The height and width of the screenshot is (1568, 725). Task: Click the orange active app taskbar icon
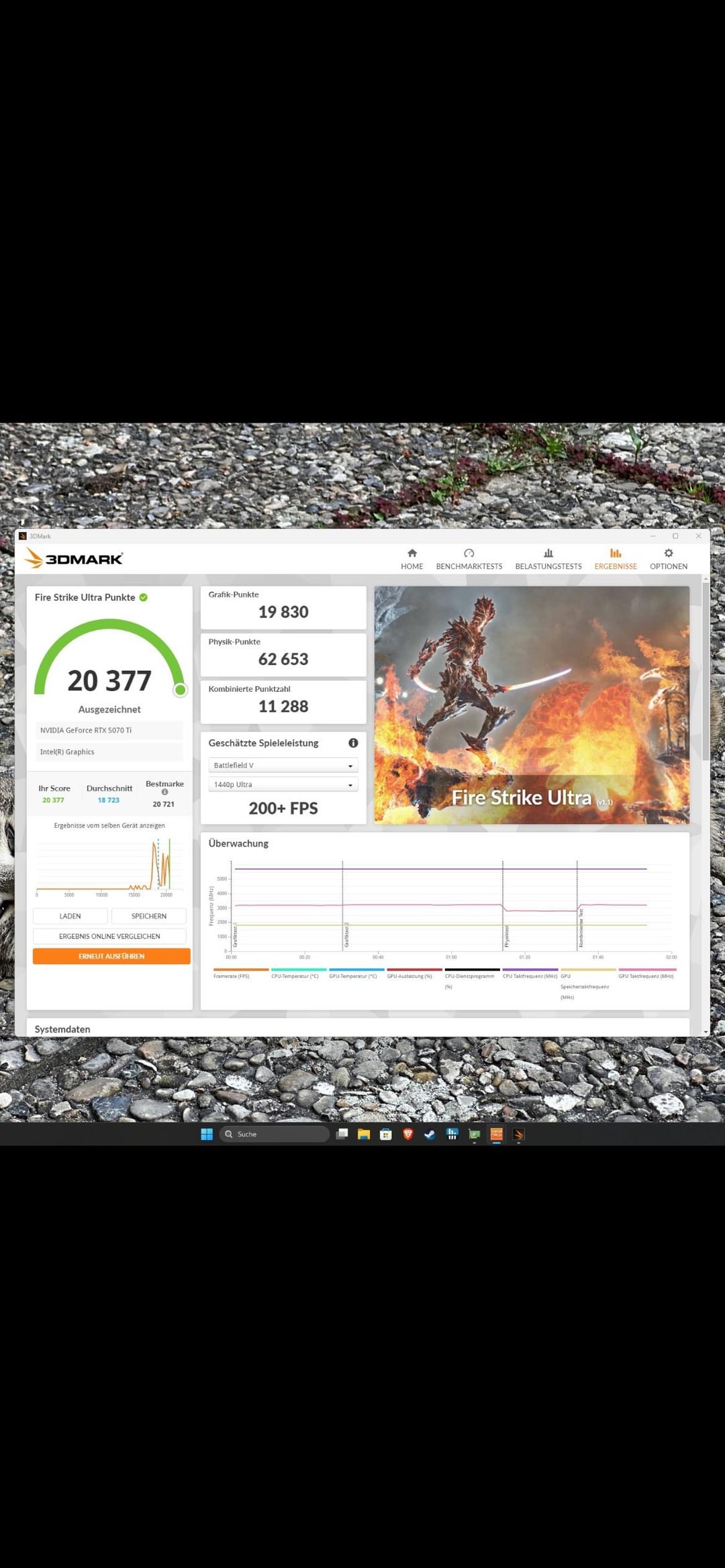pyautogui.click(x=496, y=1134)
